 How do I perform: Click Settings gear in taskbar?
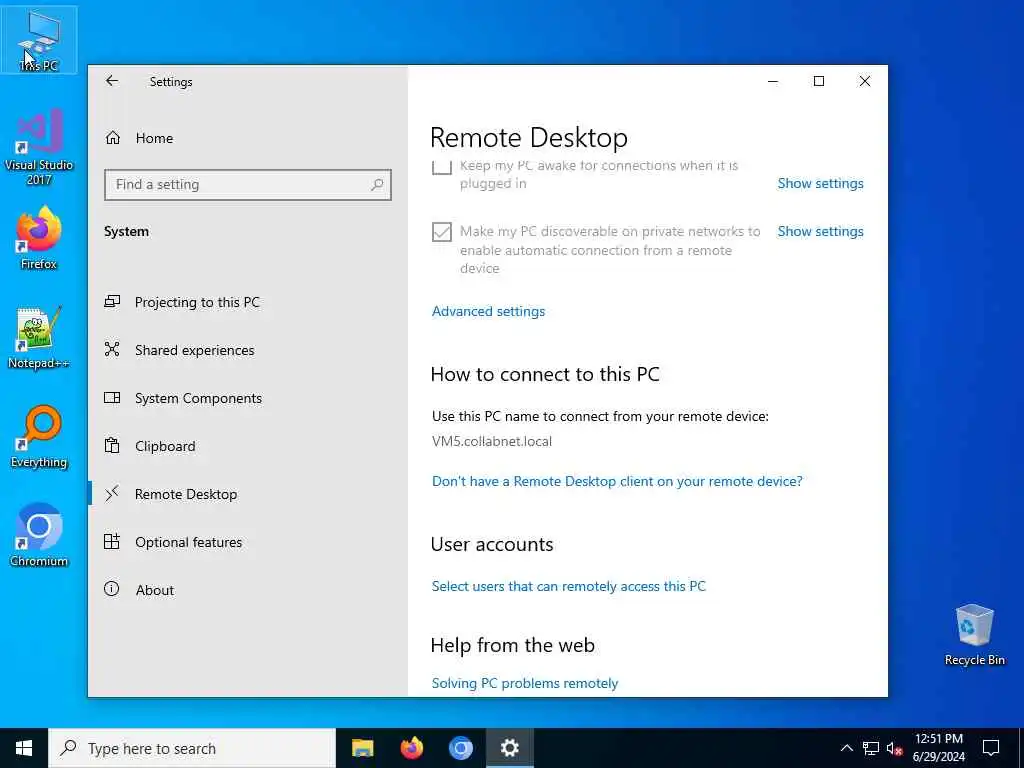point(509,748)
